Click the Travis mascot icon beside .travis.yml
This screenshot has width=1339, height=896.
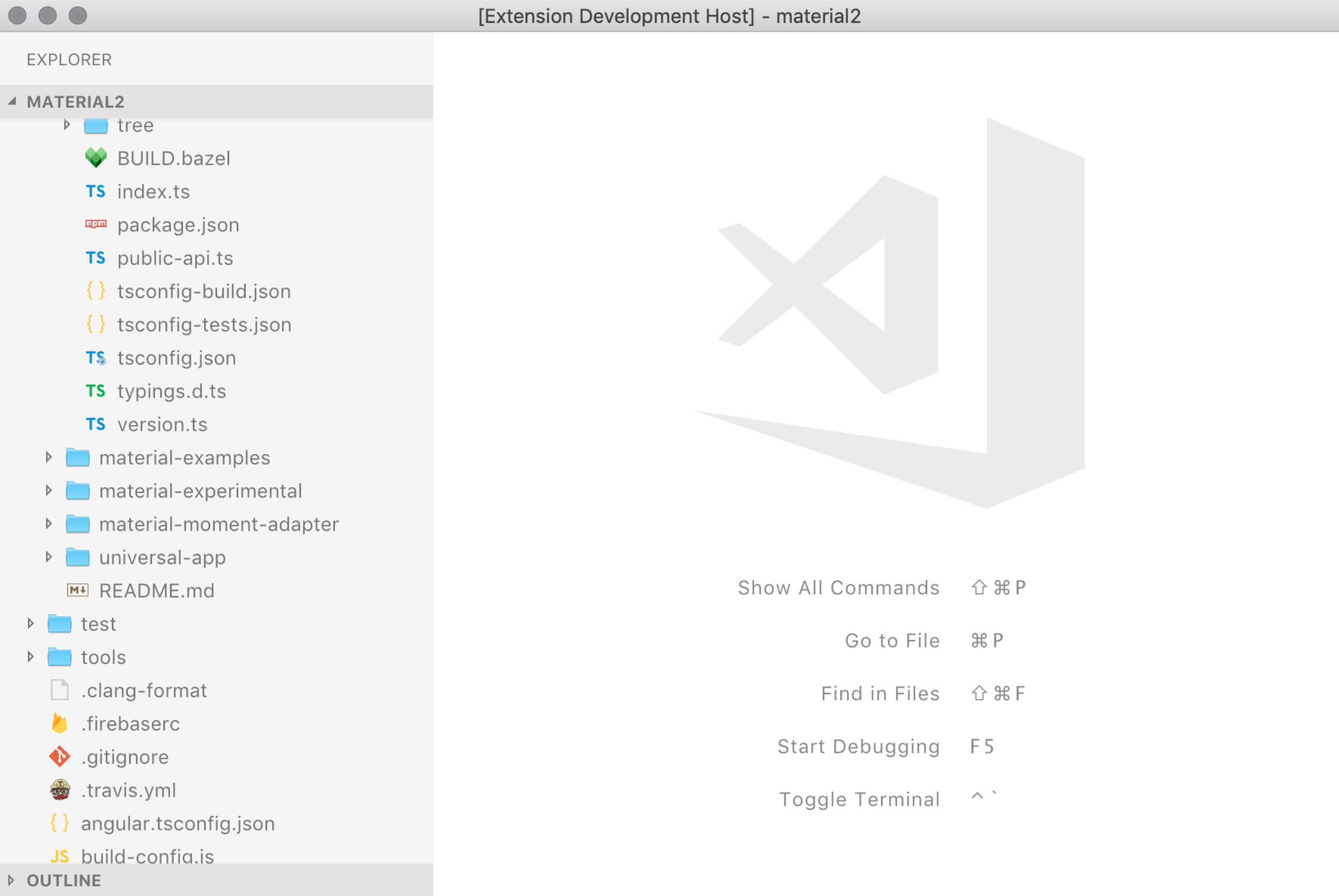tap(60, 790)
